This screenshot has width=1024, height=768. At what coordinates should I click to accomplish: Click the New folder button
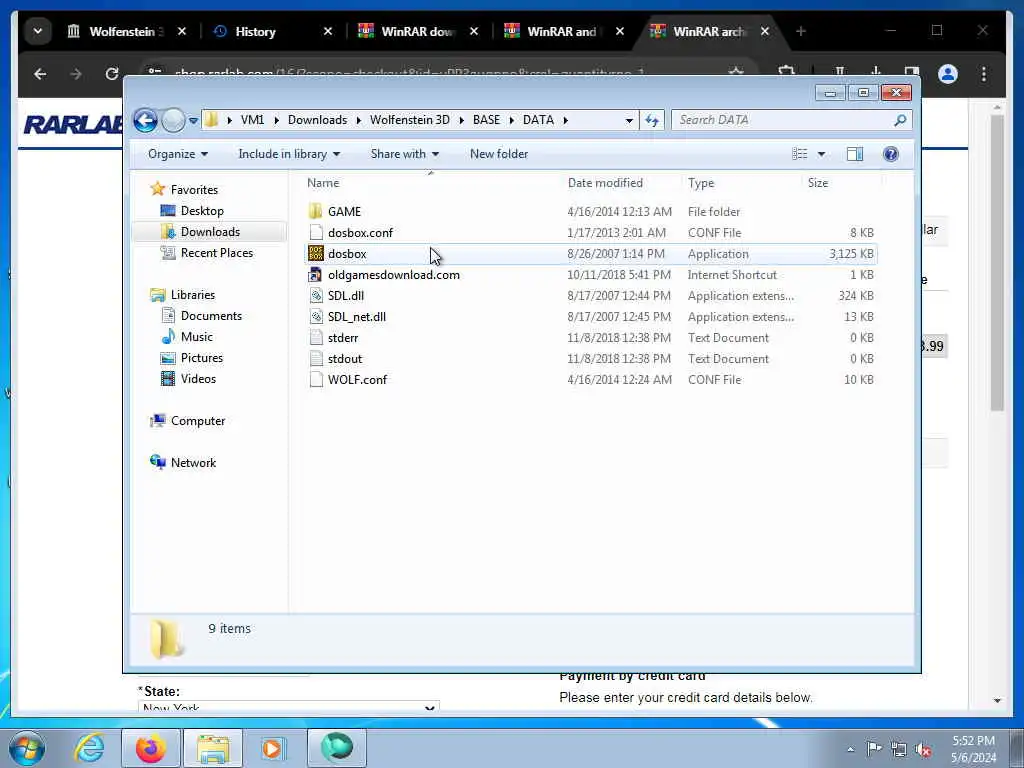tap(499, 154)
